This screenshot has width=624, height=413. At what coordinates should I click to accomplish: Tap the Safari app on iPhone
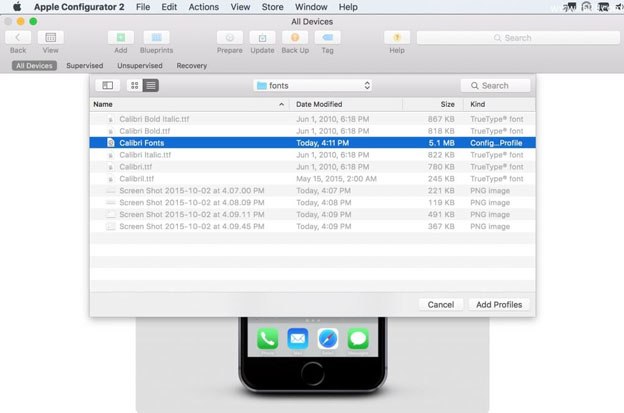(328, 339)
